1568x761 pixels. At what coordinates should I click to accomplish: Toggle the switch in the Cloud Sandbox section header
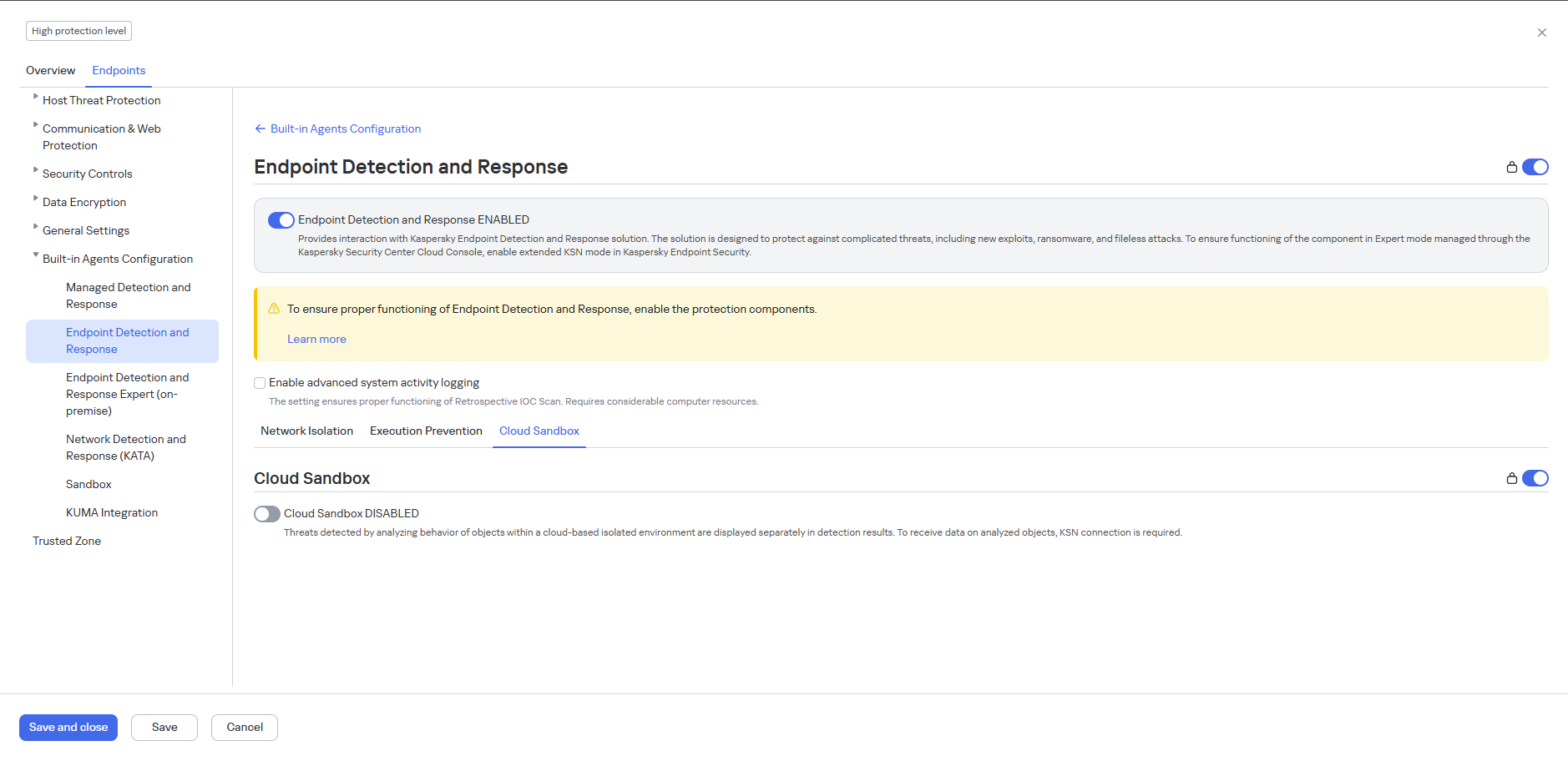[1534, 478]
